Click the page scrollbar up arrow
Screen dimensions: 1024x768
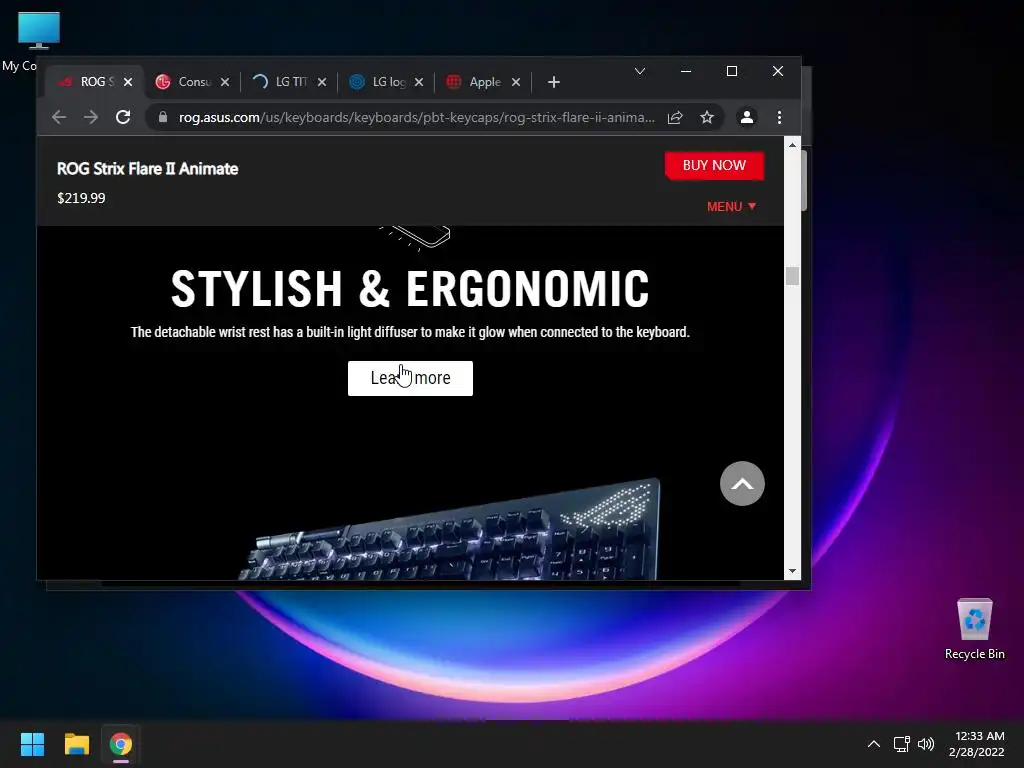tap(792, 145)
